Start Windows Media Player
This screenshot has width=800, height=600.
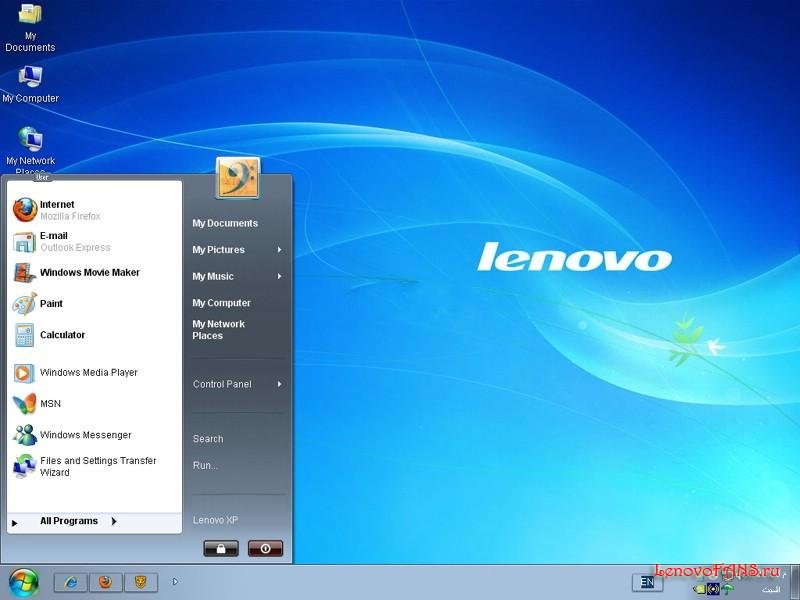[88, 373]
